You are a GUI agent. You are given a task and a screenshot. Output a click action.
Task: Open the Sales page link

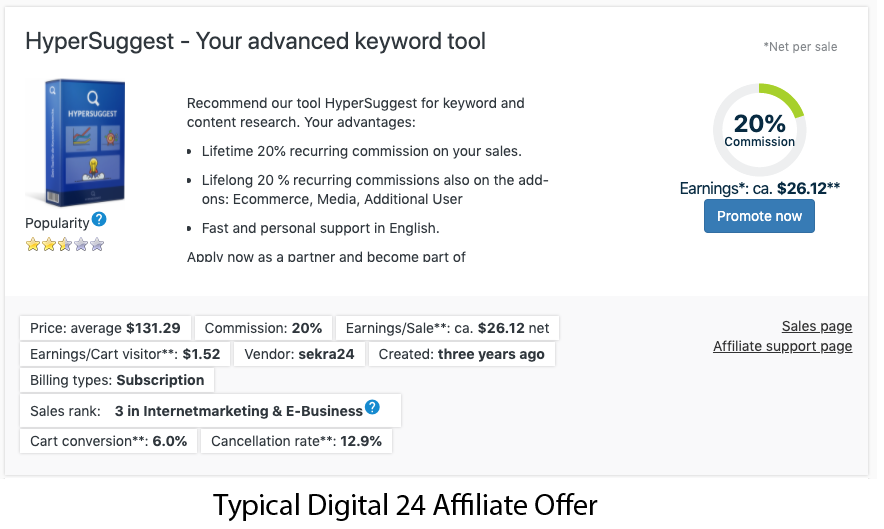click(x=816, y=326)
